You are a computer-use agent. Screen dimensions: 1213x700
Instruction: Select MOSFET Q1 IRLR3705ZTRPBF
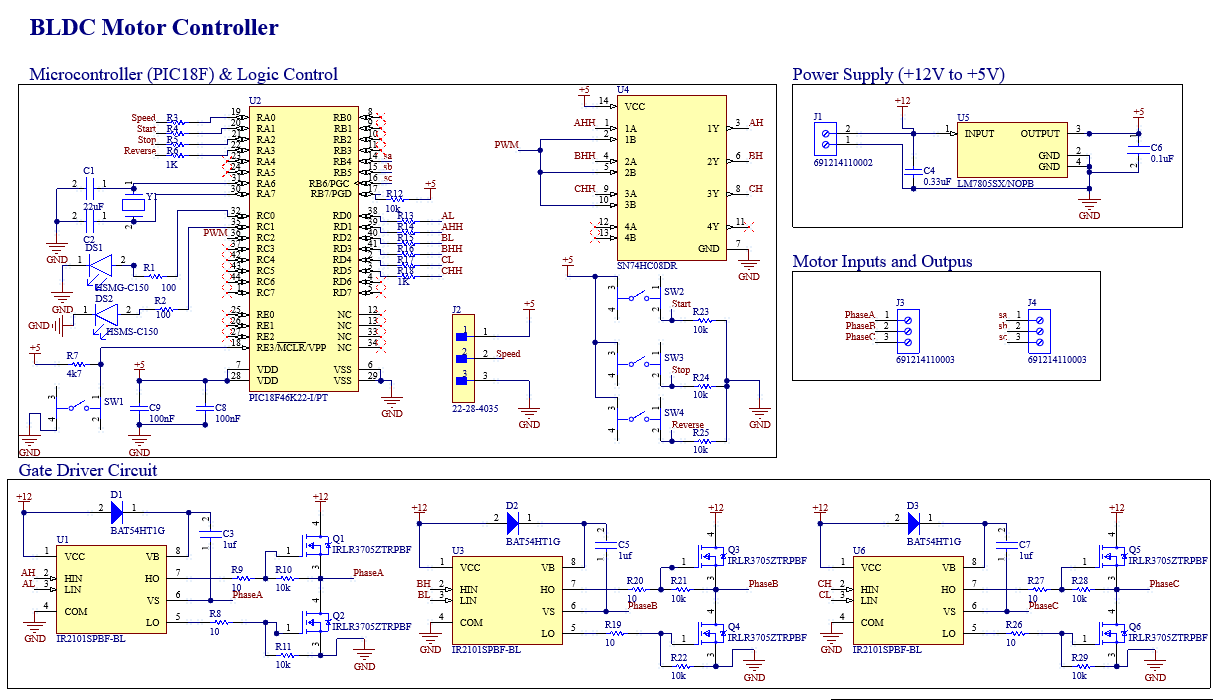(318, 548)
